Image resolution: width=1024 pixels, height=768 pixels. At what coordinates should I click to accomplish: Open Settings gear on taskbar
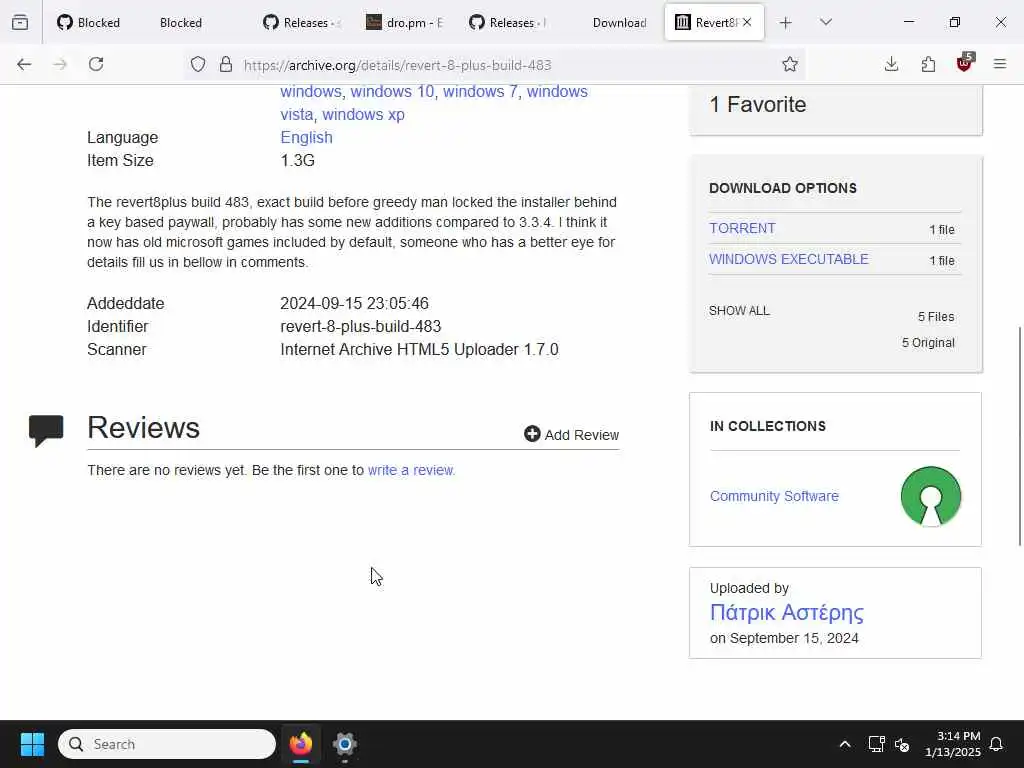pos(345,744)
